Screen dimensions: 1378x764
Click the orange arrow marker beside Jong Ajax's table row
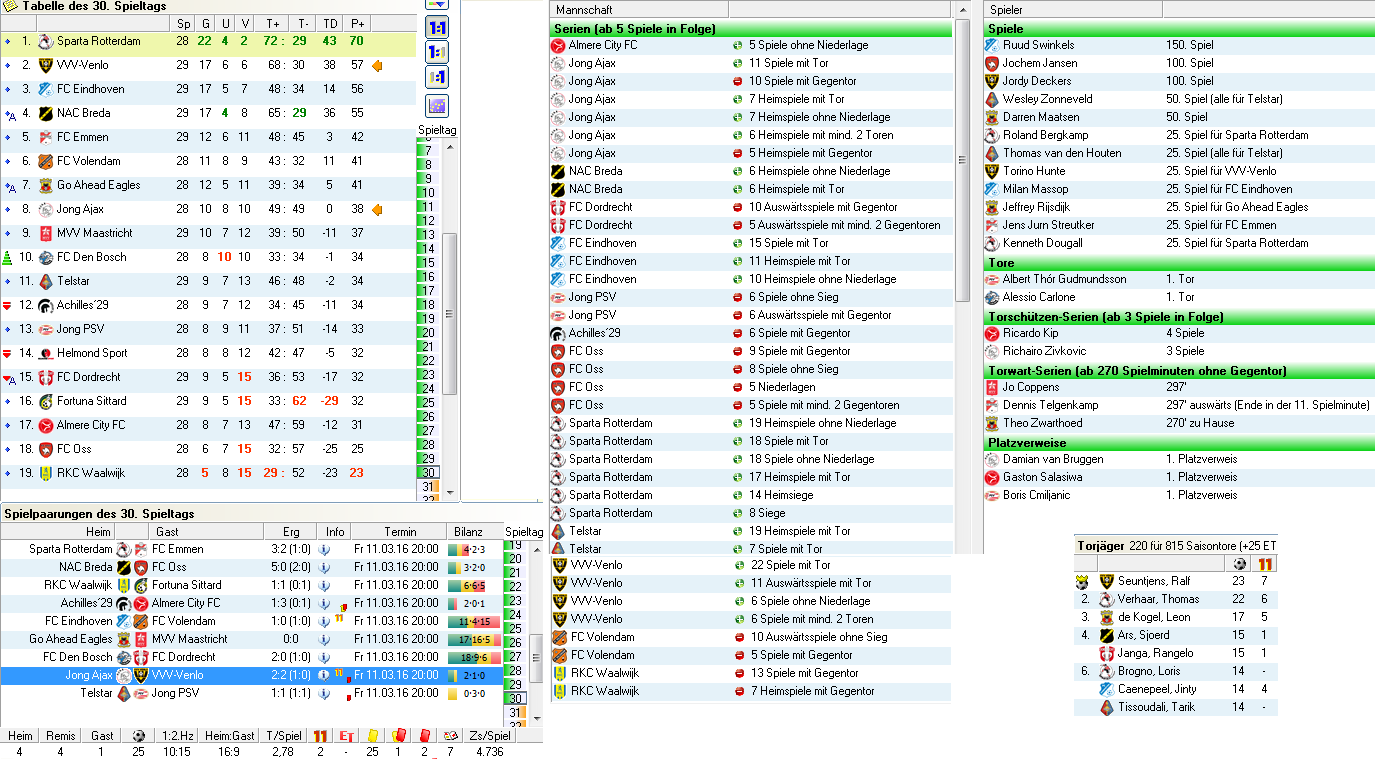377,210
